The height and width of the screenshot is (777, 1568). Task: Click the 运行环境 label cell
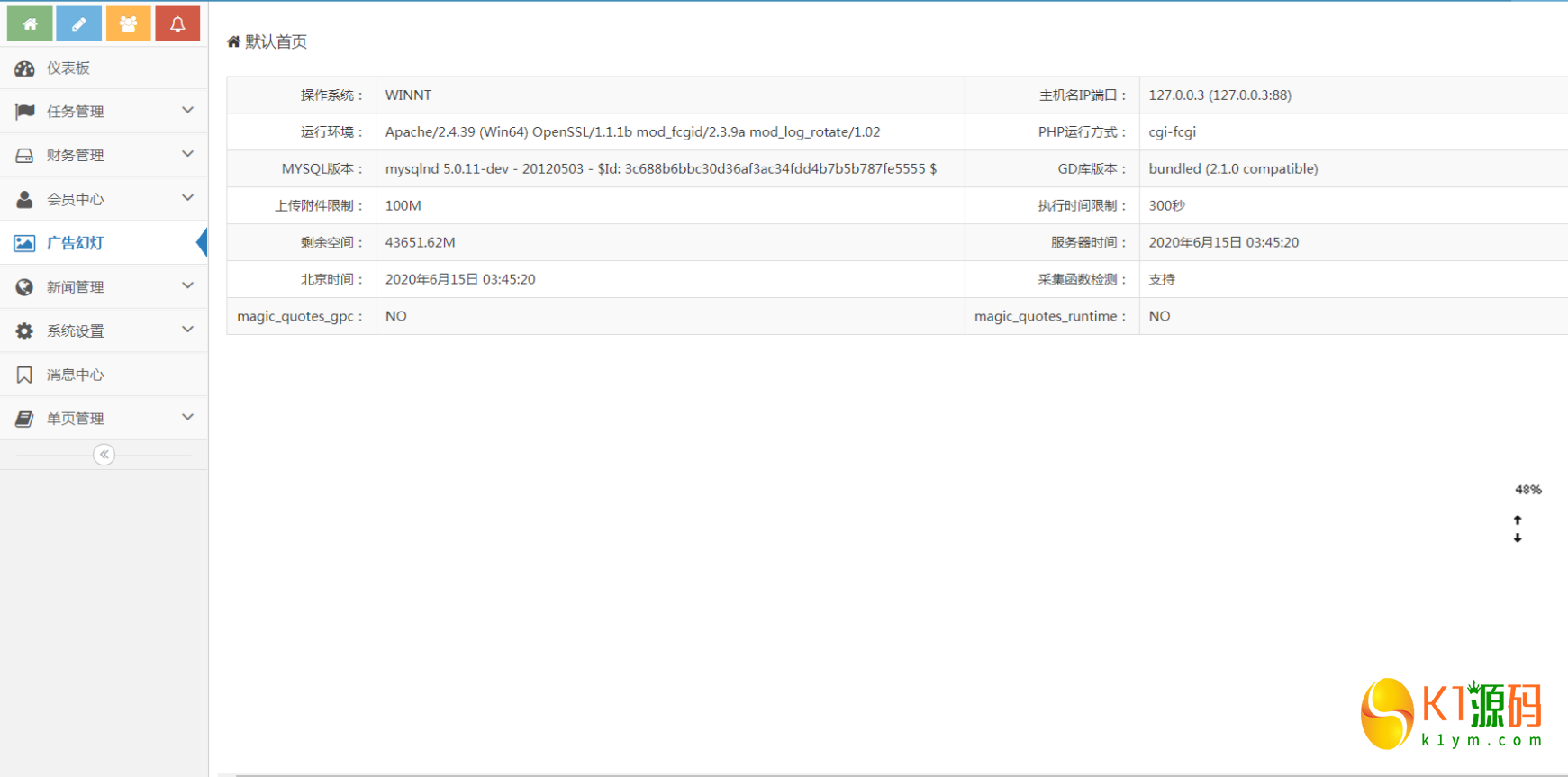tap(302, 131)
